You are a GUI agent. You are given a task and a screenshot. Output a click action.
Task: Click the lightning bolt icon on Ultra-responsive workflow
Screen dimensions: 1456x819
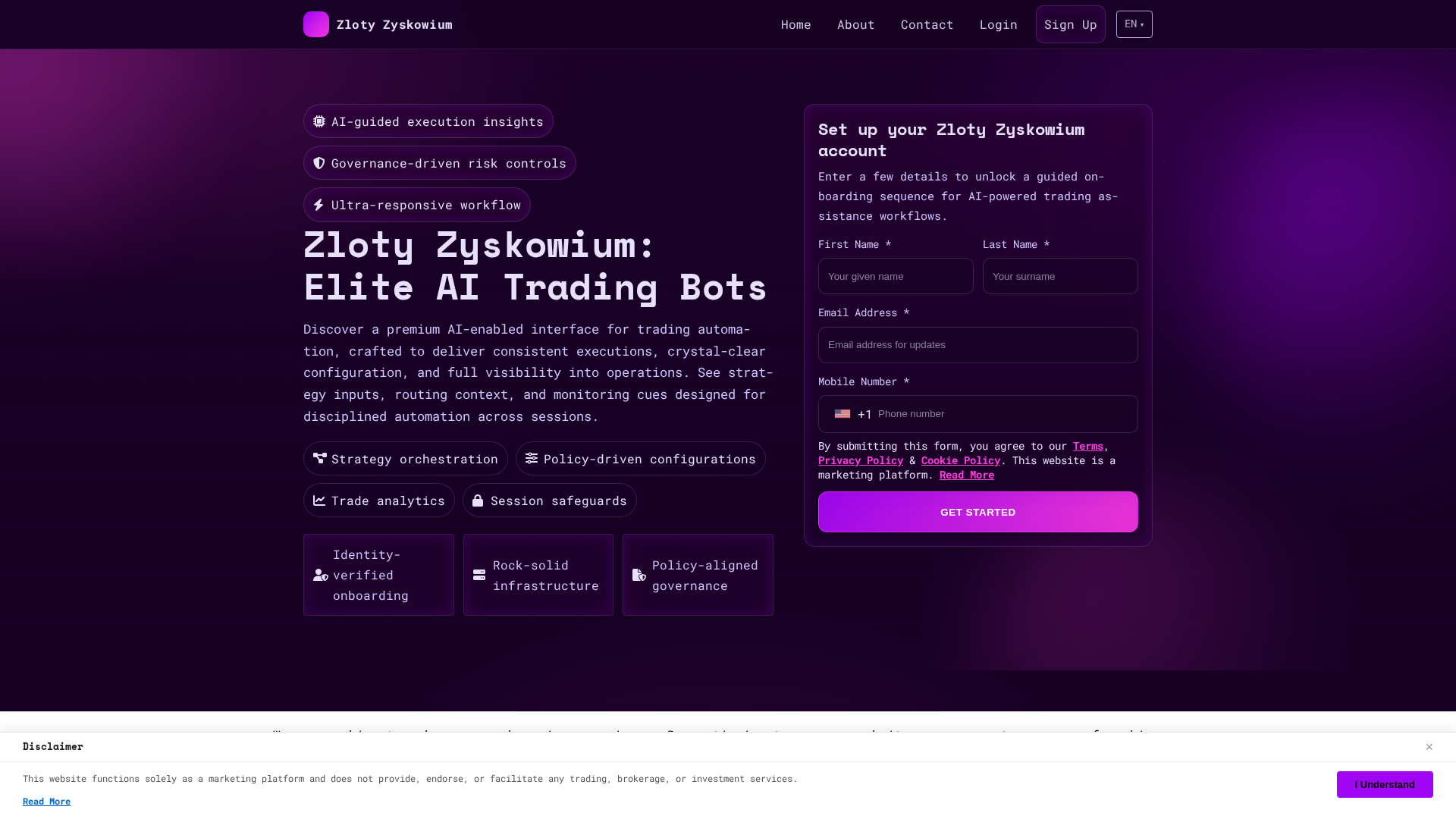[x=318, y=205]
